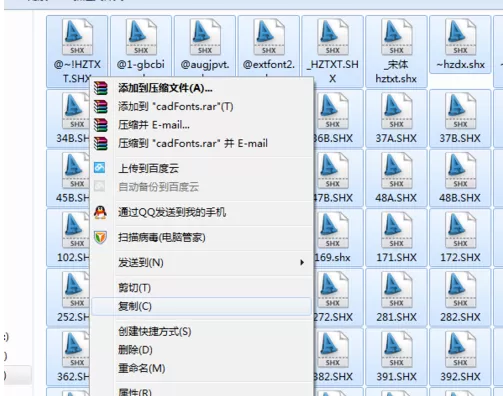Click the 36B.SHX file name

(x=333, y=138)
